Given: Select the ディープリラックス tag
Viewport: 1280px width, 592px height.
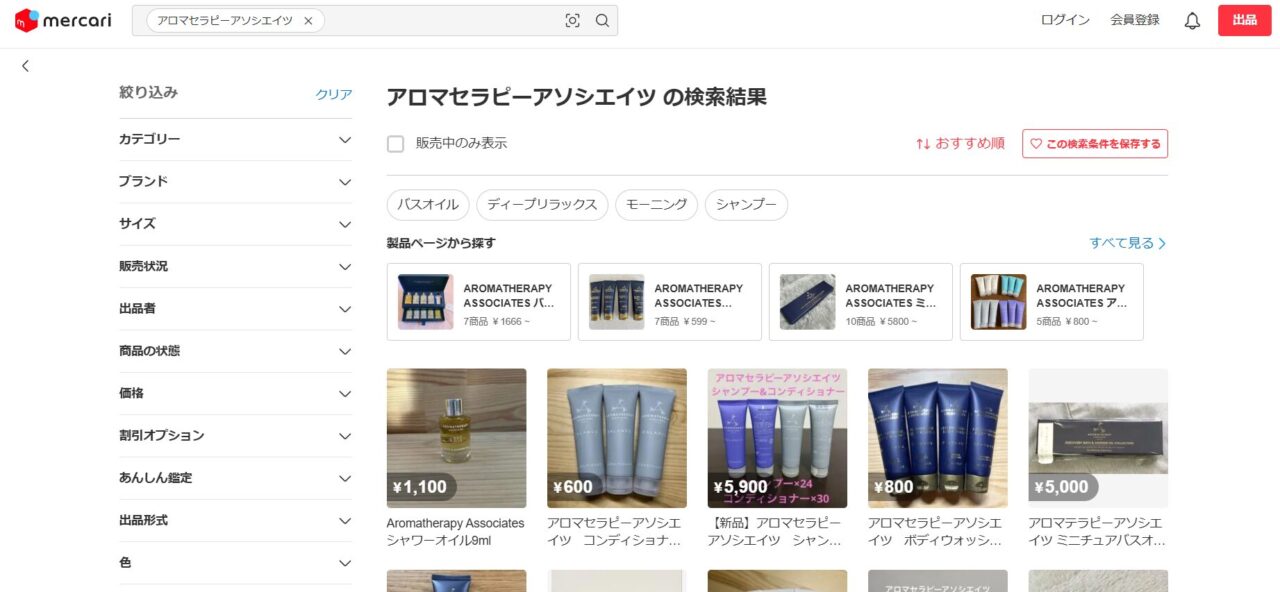Looking at the screenshot, I should [x=542, y=205].
